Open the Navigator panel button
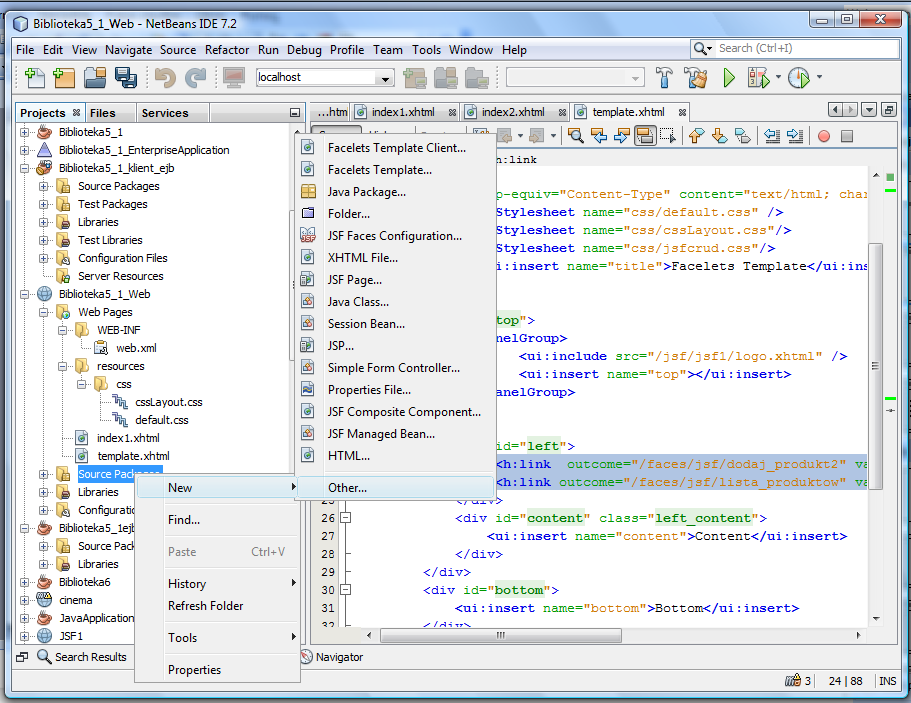911x703 pixels. coord(333,657)
